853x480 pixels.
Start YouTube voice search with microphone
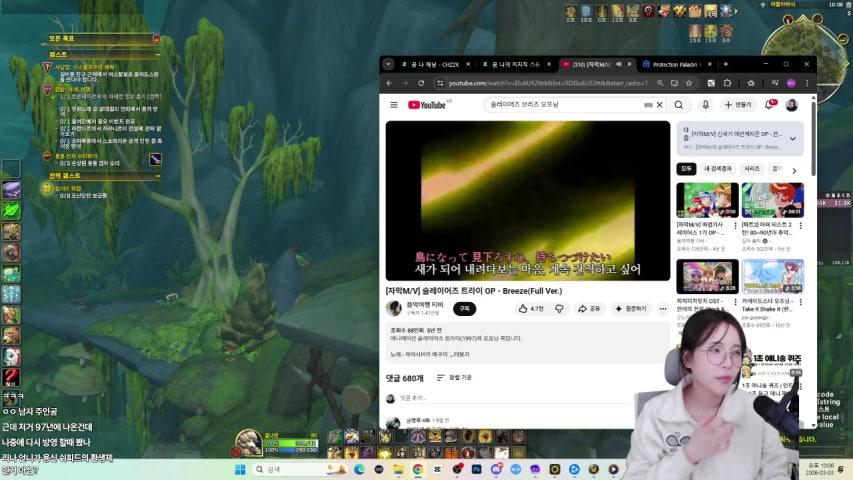[x=706, y=104]
